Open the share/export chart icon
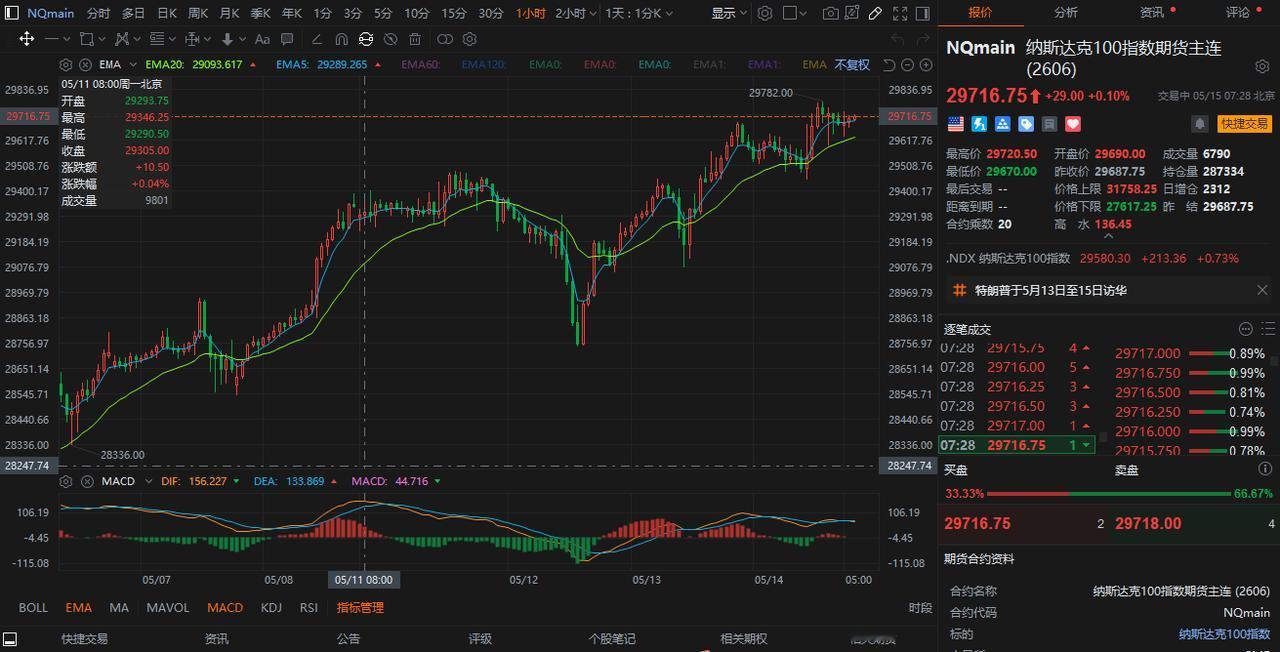Image resolution: width=1280 pixels, height=652 pixels. 853,13
